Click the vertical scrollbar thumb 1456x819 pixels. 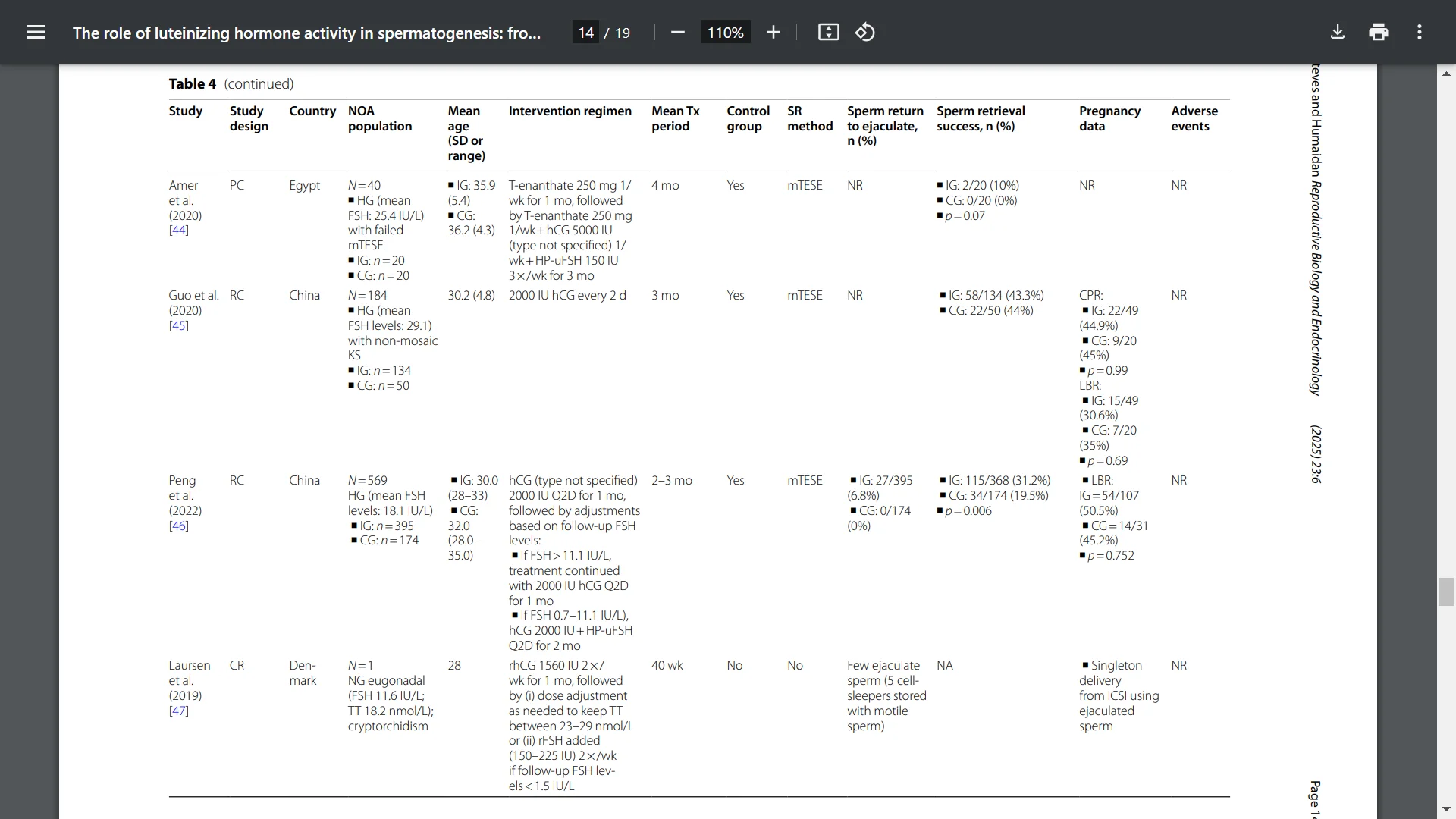[1446, 591]
